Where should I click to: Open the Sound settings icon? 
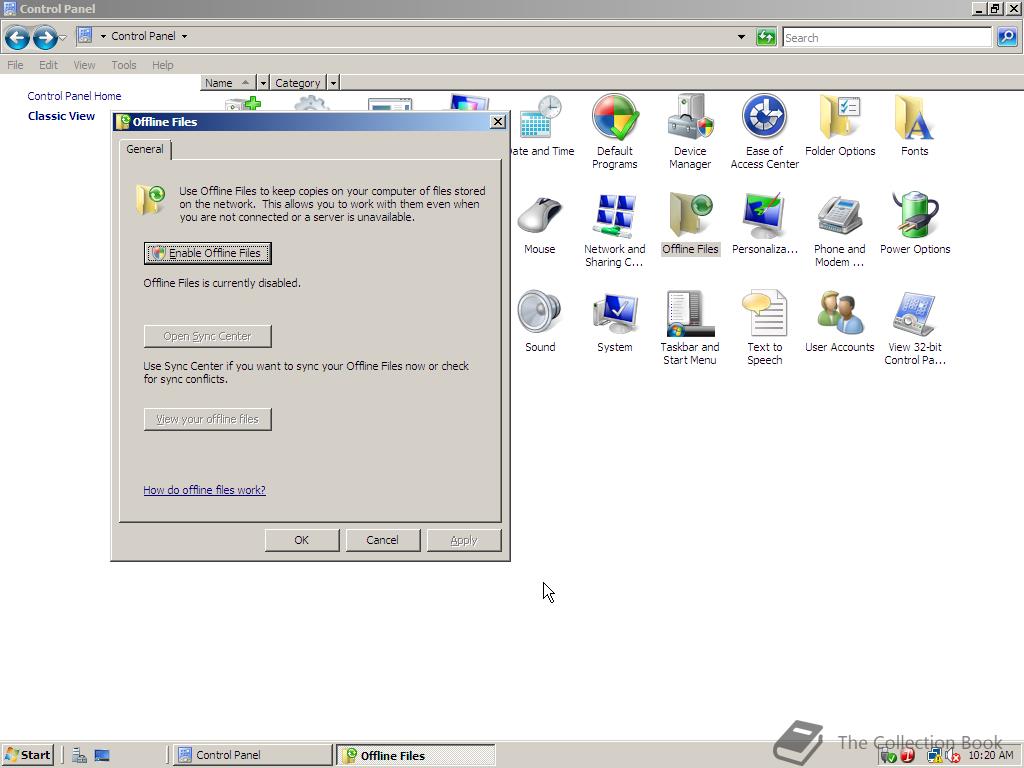540,321
